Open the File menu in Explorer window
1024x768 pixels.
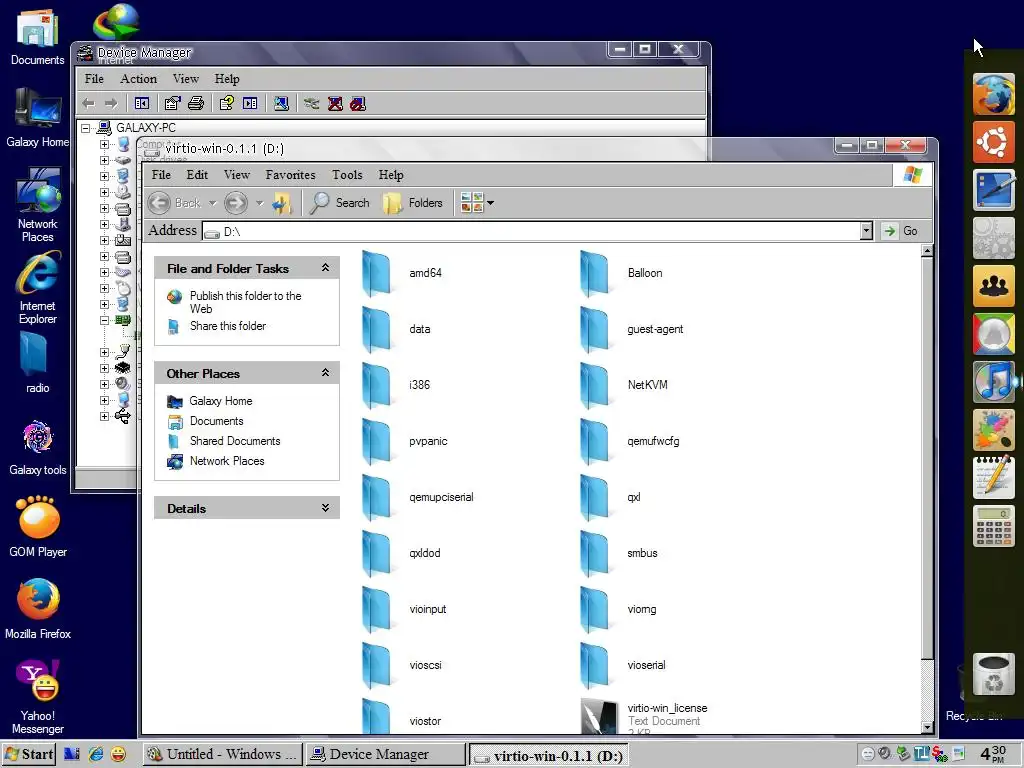(161, 175)
